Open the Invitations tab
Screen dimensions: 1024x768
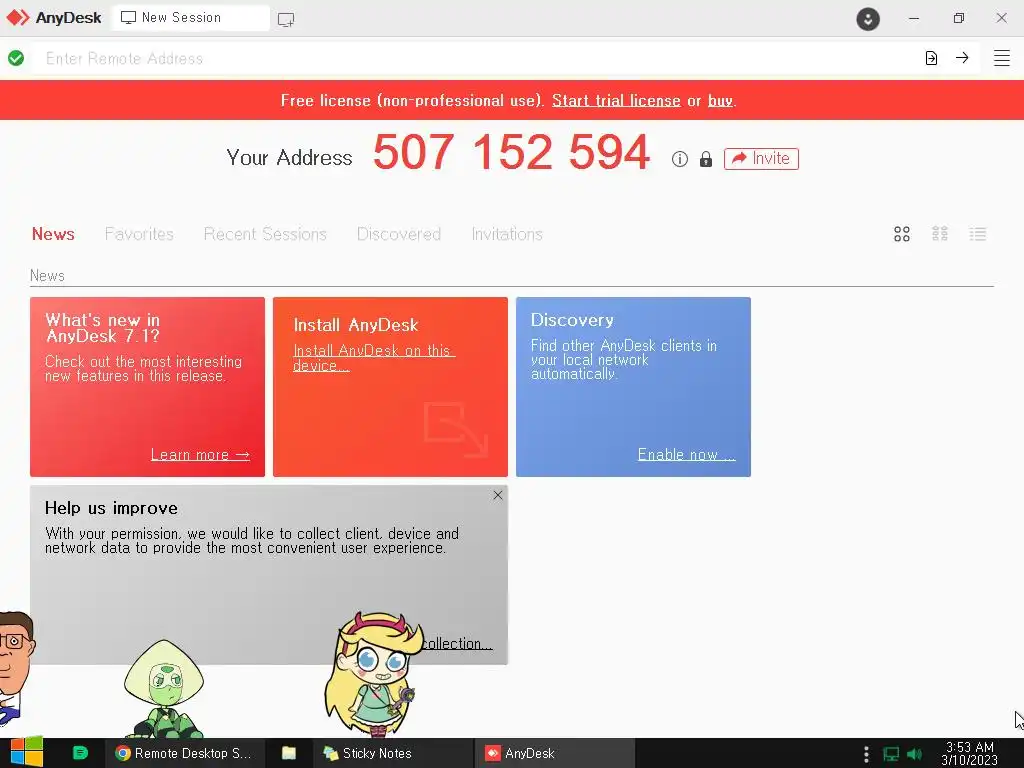pos(507,234)
